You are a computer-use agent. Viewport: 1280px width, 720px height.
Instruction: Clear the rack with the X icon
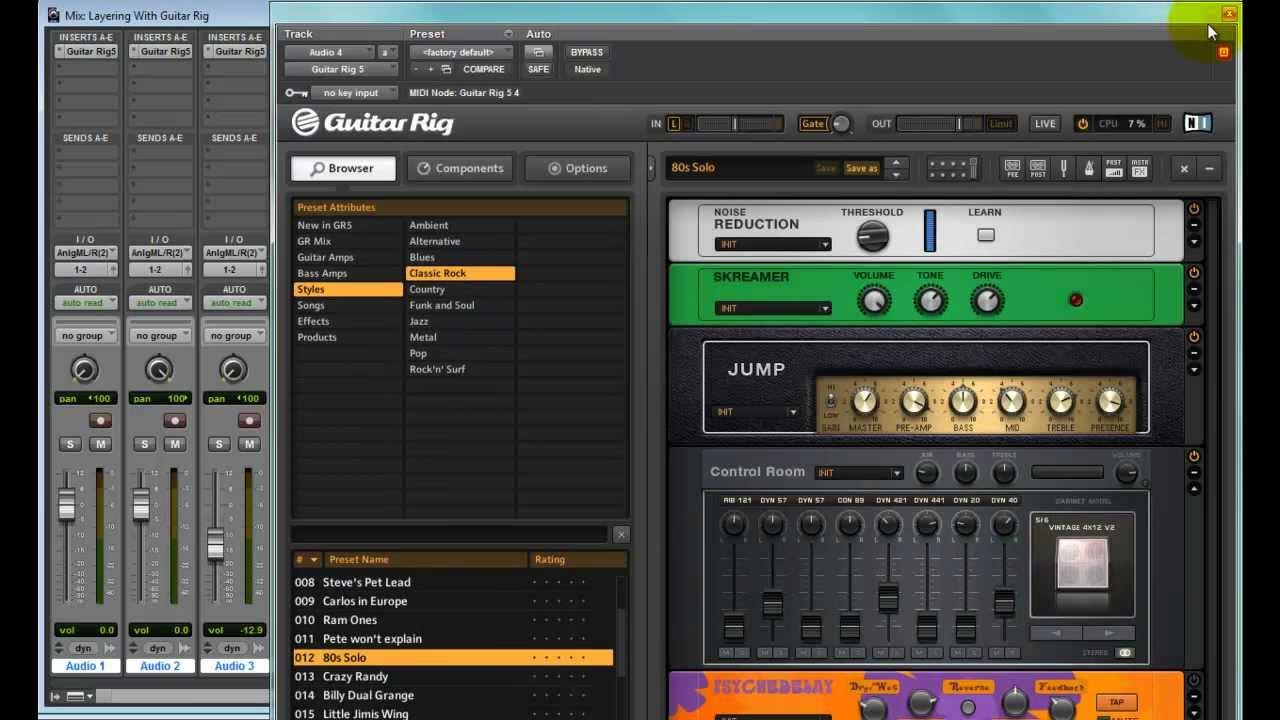(x=1184, y=169)
